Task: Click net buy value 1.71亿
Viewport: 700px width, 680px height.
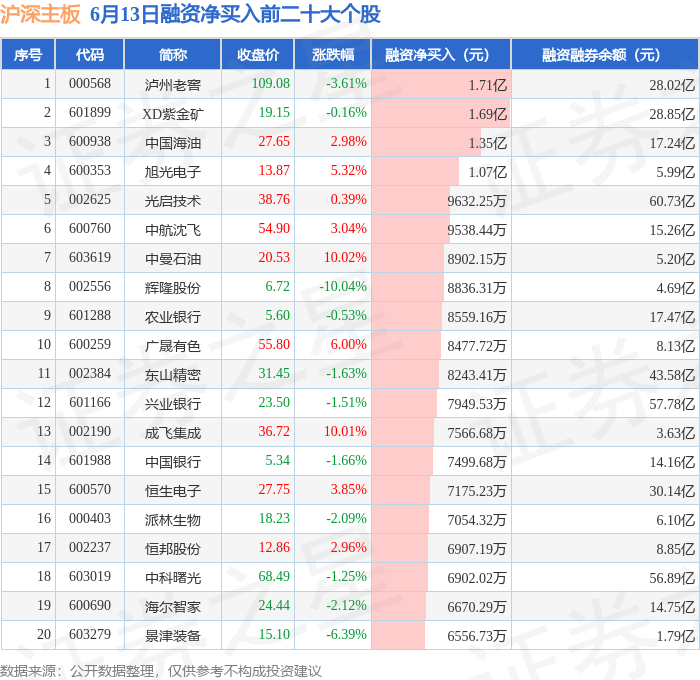Action: click(x=488, y=85)
